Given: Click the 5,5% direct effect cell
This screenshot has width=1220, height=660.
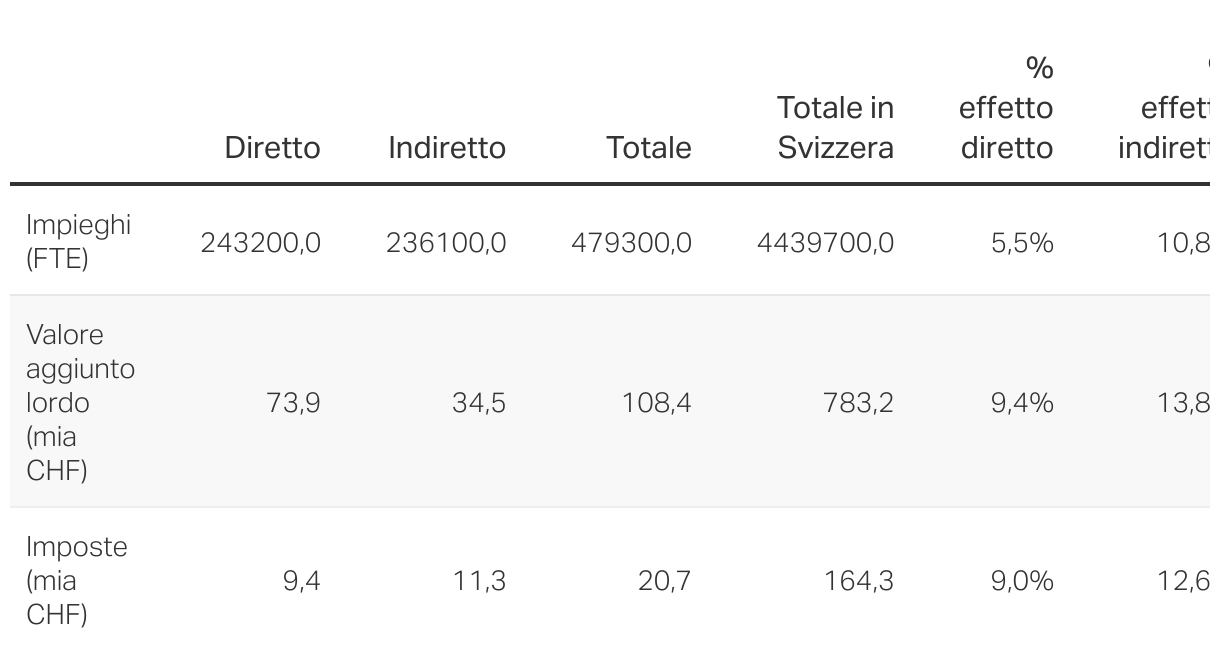Looking at the screenshot, I should click(1022, 243).
